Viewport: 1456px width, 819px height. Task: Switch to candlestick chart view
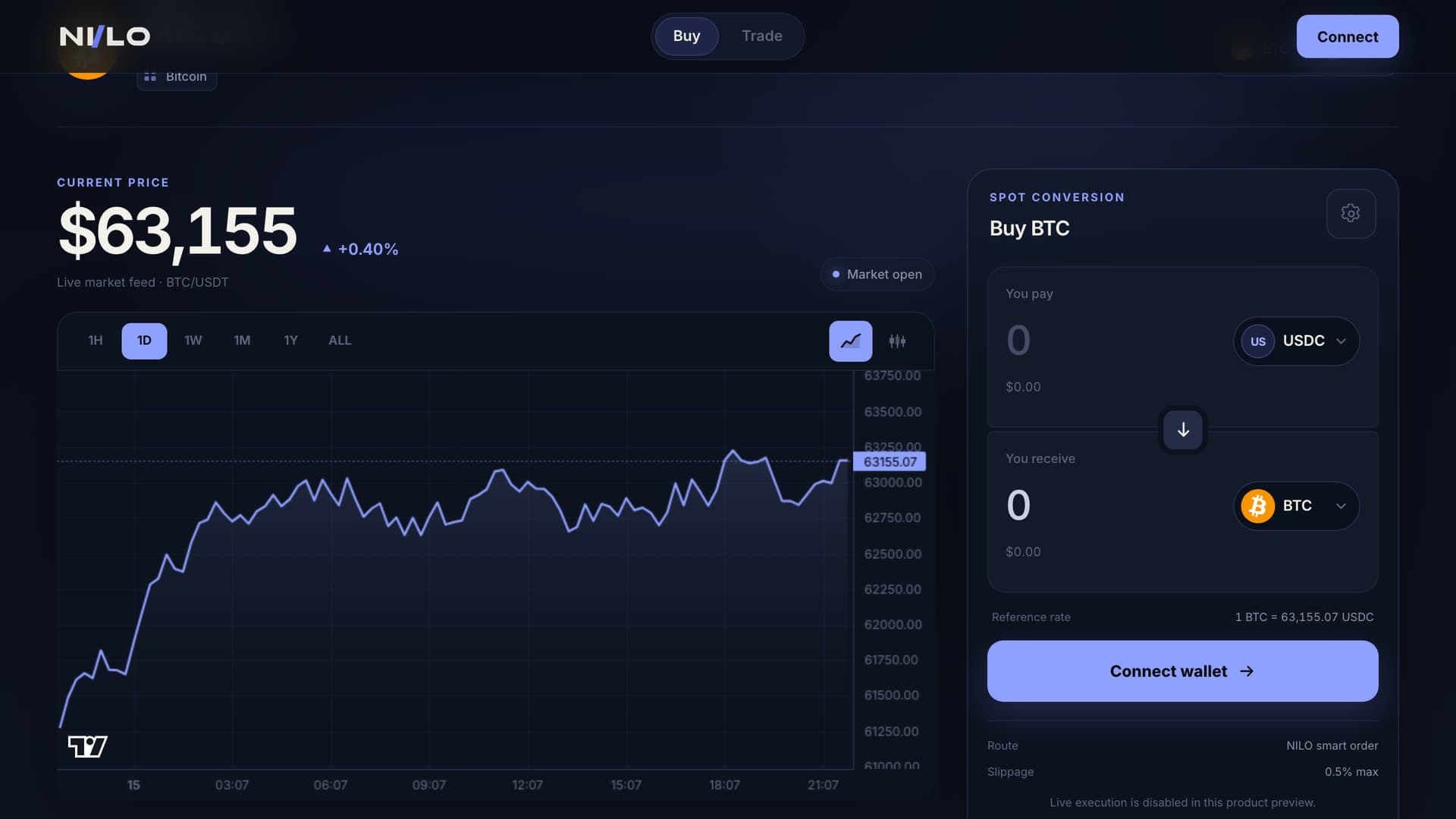click(x=897, y=341)
